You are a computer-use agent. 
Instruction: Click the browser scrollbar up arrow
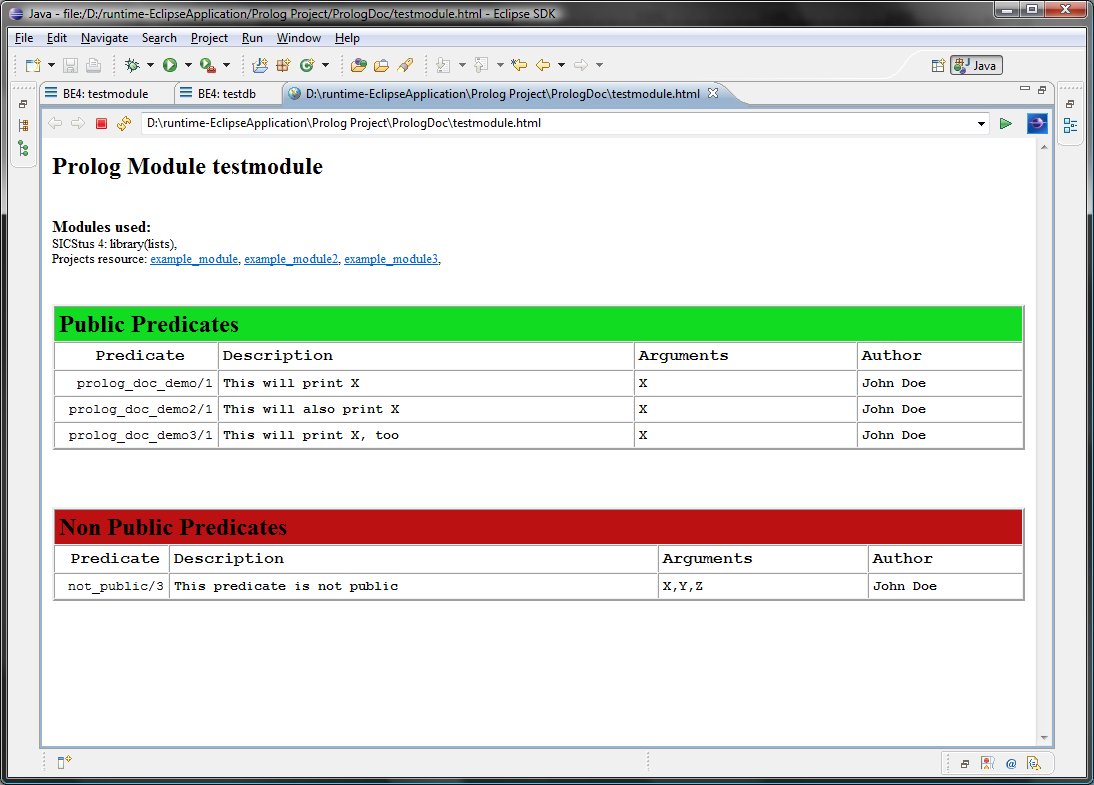pos(1044,147)
